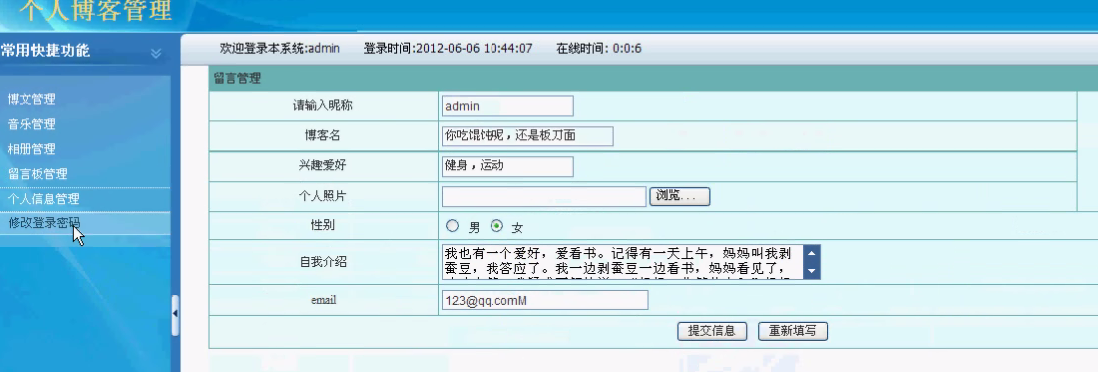Viewport: 1098px width, 372px height.
Task: Open 留言板管理 in the sidebar
Action: click(x=38, y=174)
